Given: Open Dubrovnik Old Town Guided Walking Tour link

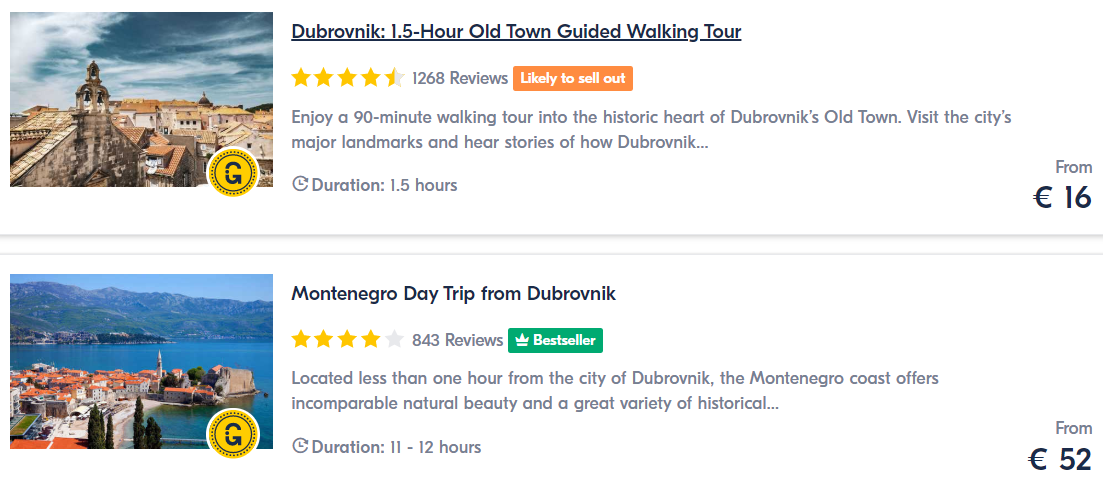Looking at the screenshot, I should pos(516,32).
